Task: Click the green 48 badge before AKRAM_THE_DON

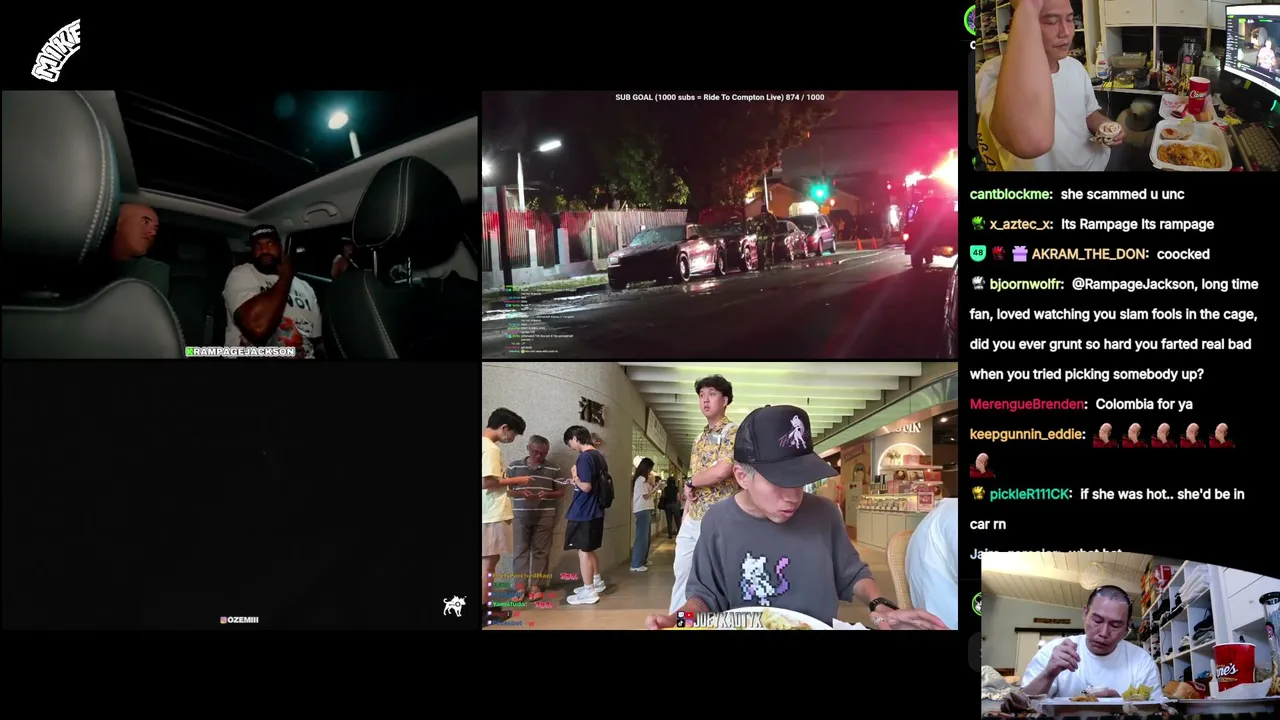Action: (978, 254)
